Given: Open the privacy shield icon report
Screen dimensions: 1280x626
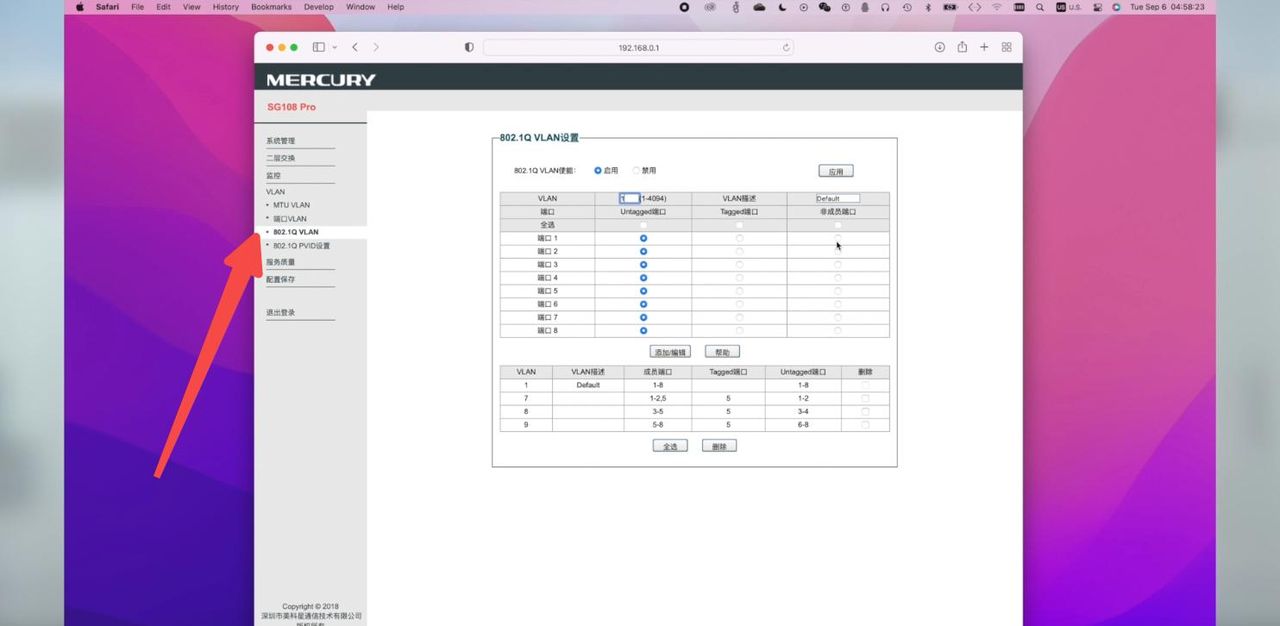Looking at the screenshot, I should (469, 47).
